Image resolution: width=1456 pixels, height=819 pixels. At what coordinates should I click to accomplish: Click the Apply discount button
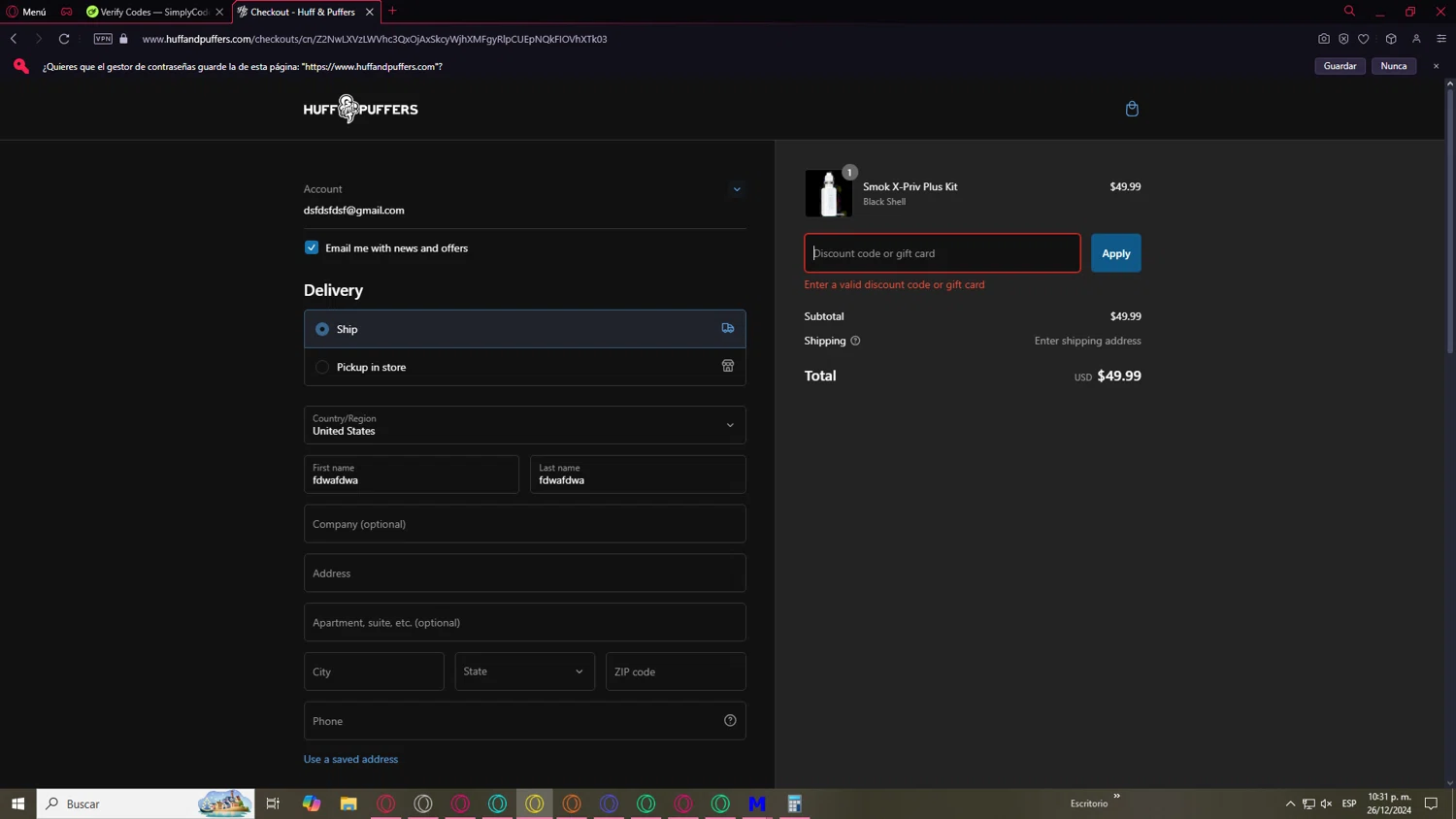coord(1115,253)
